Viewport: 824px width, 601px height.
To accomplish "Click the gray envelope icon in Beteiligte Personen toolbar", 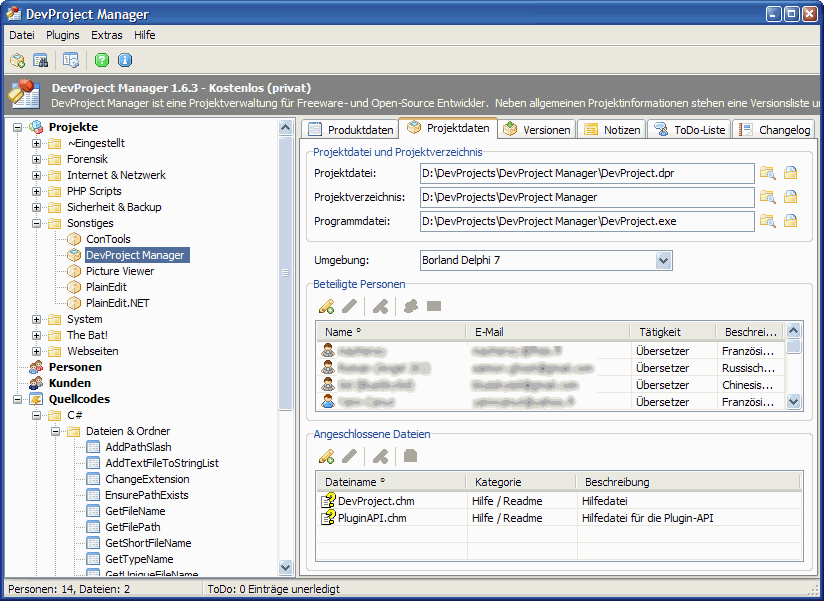I will pyautogui.click(x=434, y=306).
